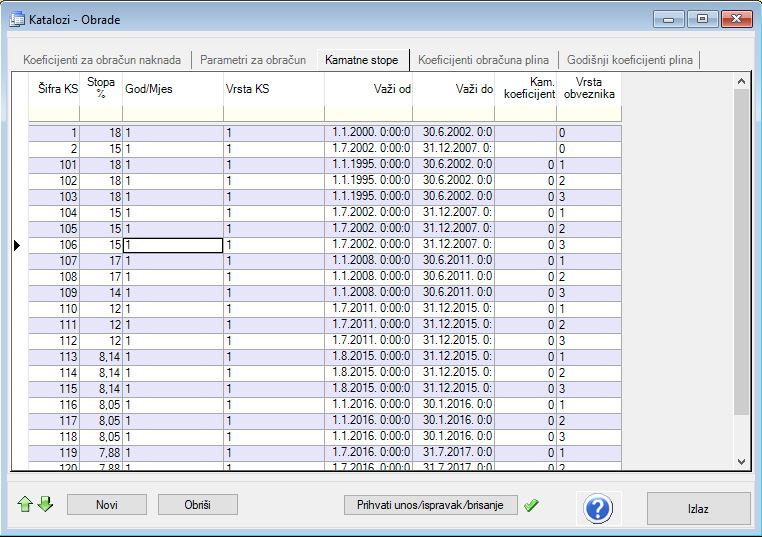Select the Kamatne stope tab
The image size is (762, 537).
(x=362, y=60)
